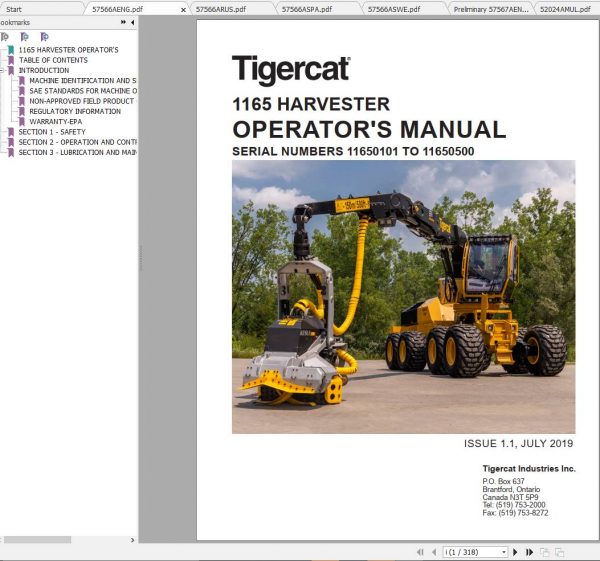Click the 1165 HARVESTER heading text
Screen dimensions: 600x561
point(311,104)
